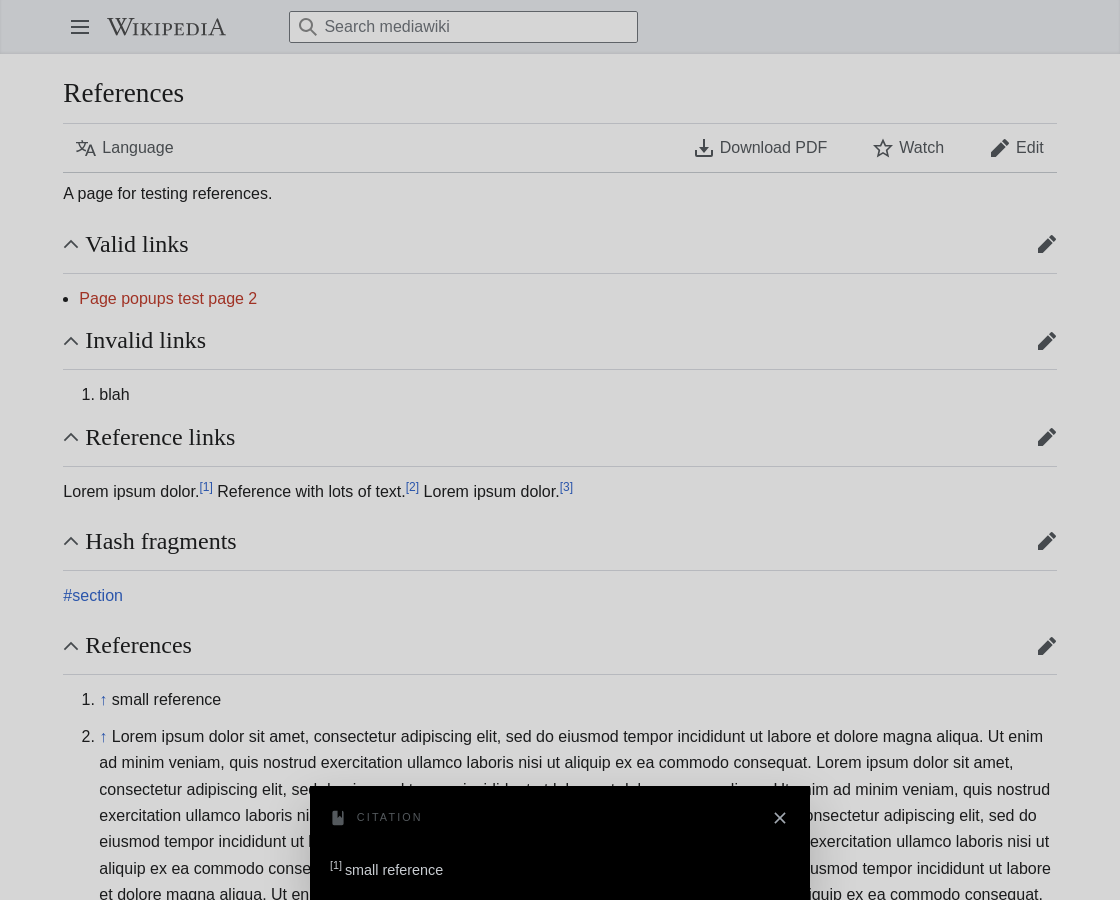This screenshot has width=1120, height=900.
Task: Edit the Hash fragments section
Action: (1046, 541)
